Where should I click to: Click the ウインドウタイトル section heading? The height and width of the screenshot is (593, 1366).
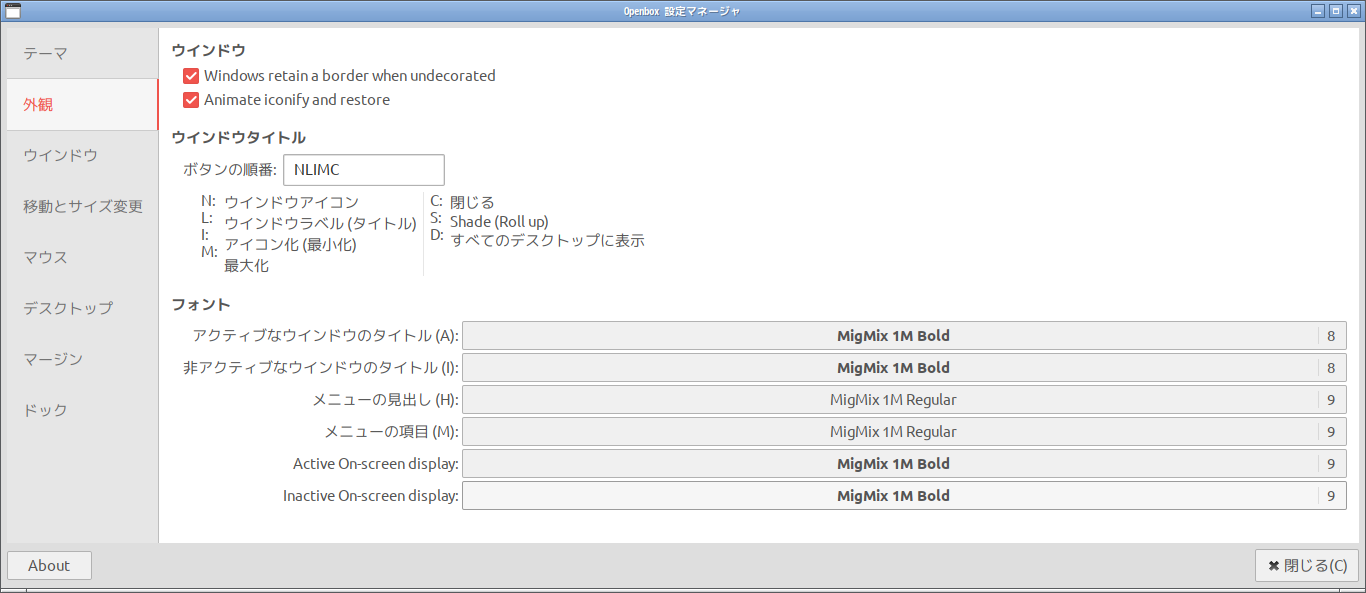(239, 138)
